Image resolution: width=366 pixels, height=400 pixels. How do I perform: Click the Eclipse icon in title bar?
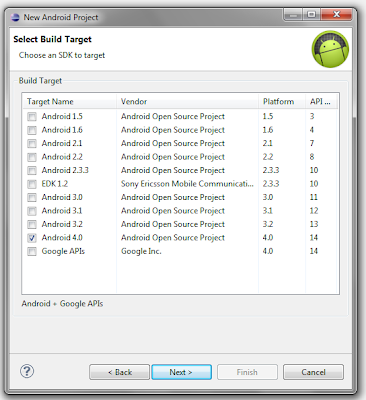[x=15, y=17]
